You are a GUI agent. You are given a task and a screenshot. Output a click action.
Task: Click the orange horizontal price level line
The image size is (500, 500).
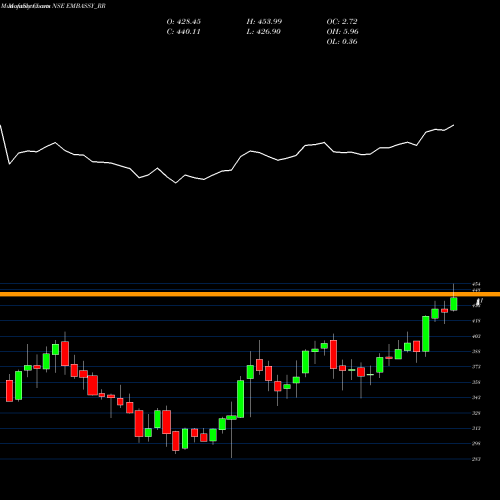pos(250,294)
